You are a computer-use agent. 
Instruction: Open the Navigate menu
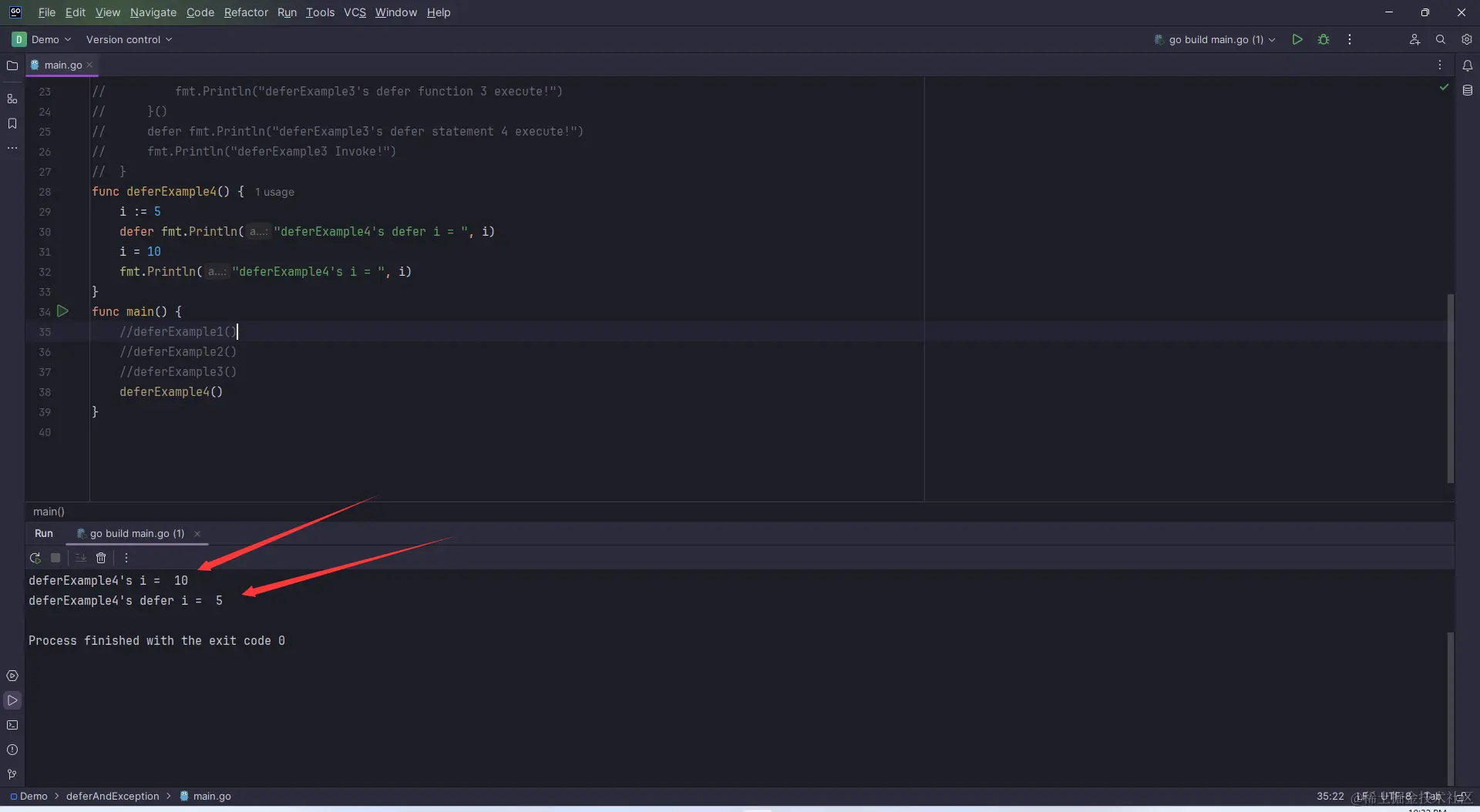pos(153,12)
